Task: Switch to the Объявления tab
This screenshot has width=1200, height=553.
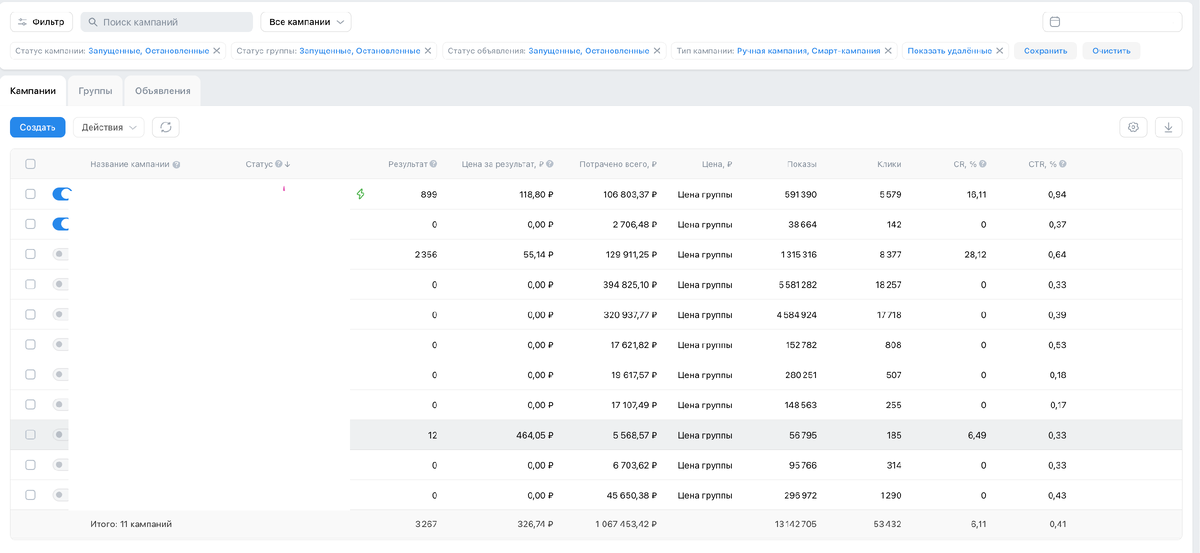Action: click(163, 90)
